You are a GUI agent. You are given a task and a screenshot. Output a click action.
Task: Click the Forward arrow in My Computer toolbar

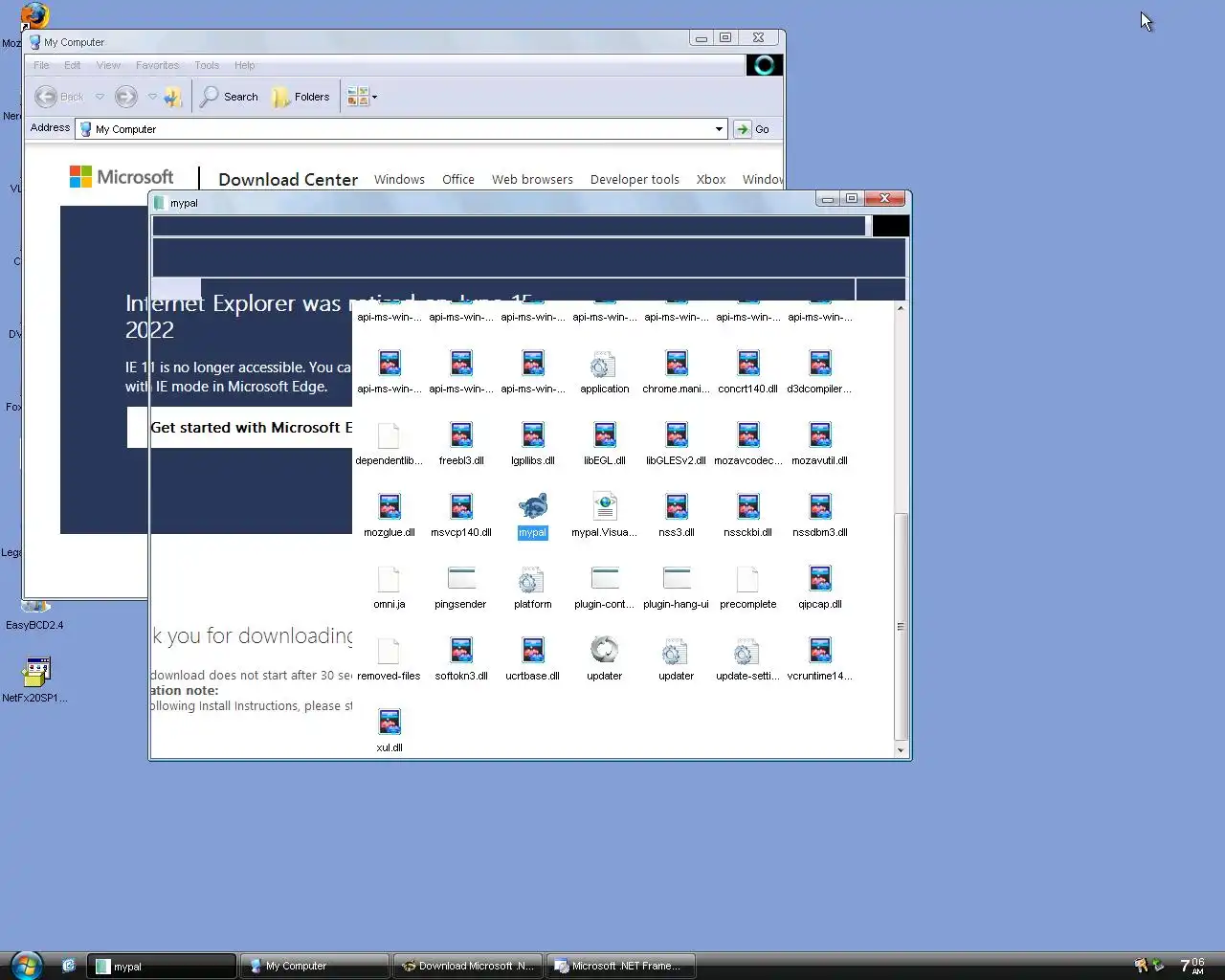pos(125,97)
